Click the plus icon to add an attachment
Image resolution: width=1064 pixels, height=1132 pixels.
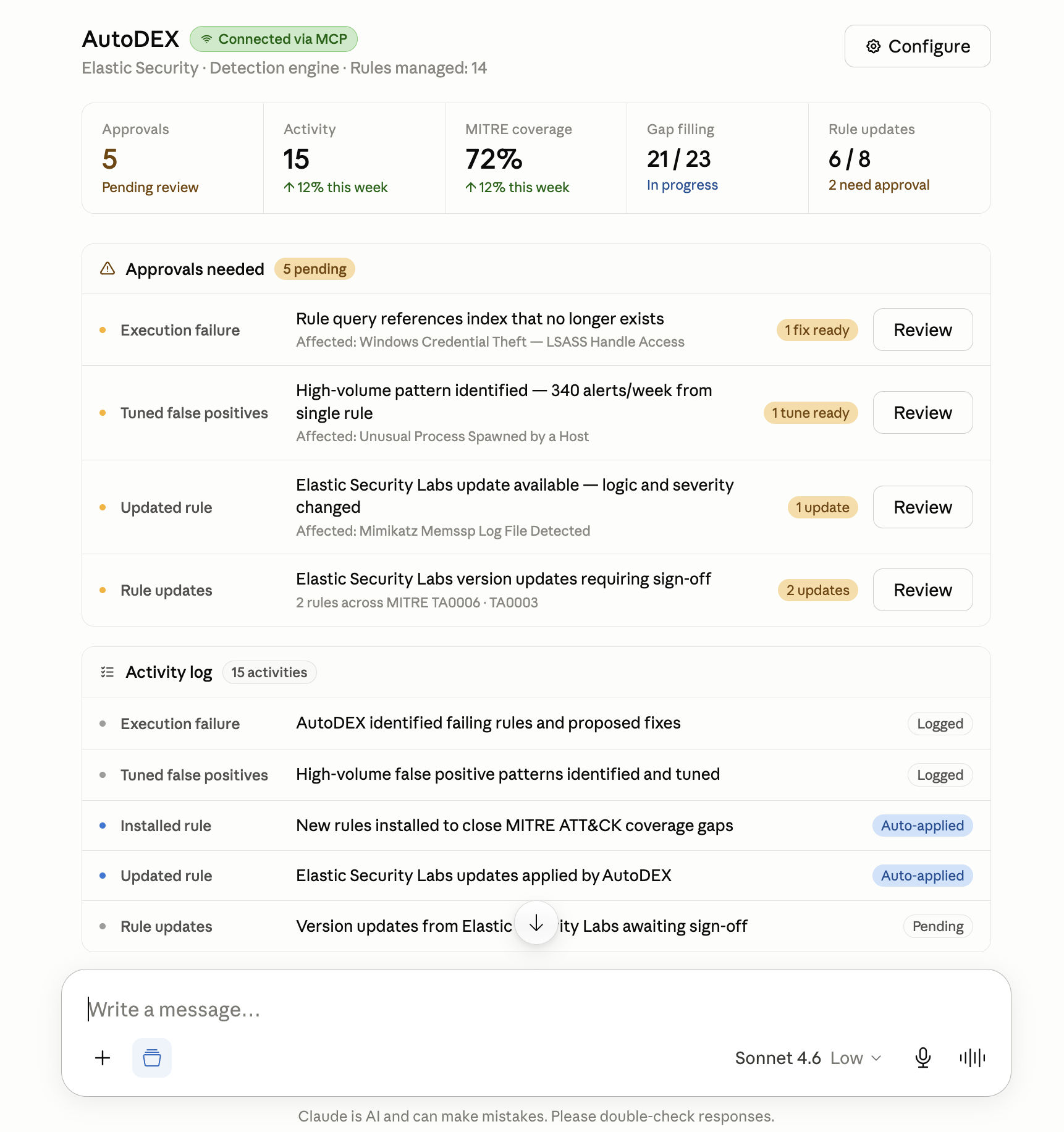(103, 1058)
